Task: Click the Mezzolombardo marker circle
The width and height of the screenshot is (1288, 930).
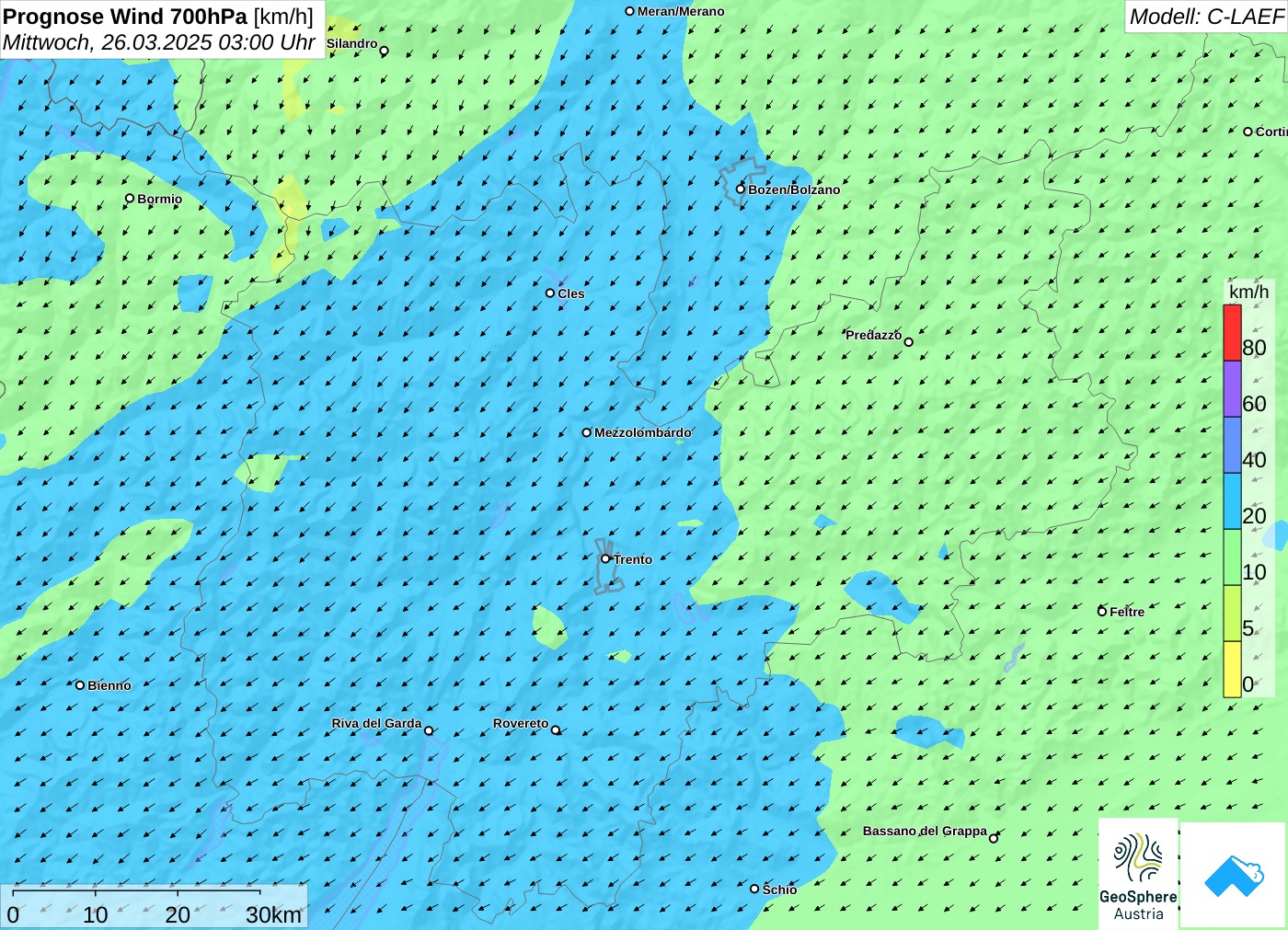Action: point(586,431)
